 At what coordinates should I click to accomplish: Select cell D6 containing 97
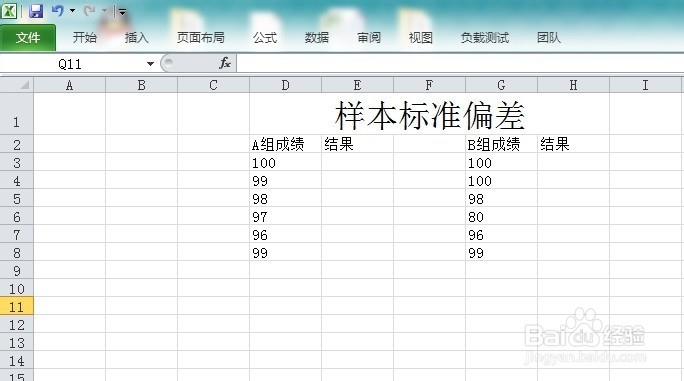285,216
